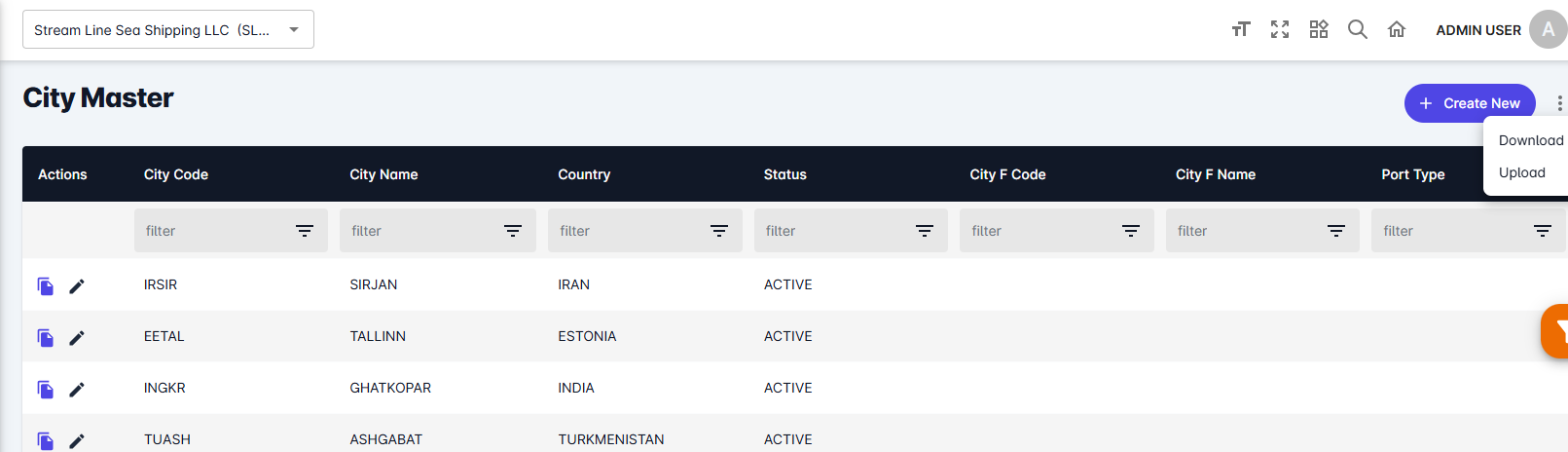The width and height of the screenshot is (1568, 452).
Task: Toggle fullscreen mode icon
Action: tap(1280, 29)
